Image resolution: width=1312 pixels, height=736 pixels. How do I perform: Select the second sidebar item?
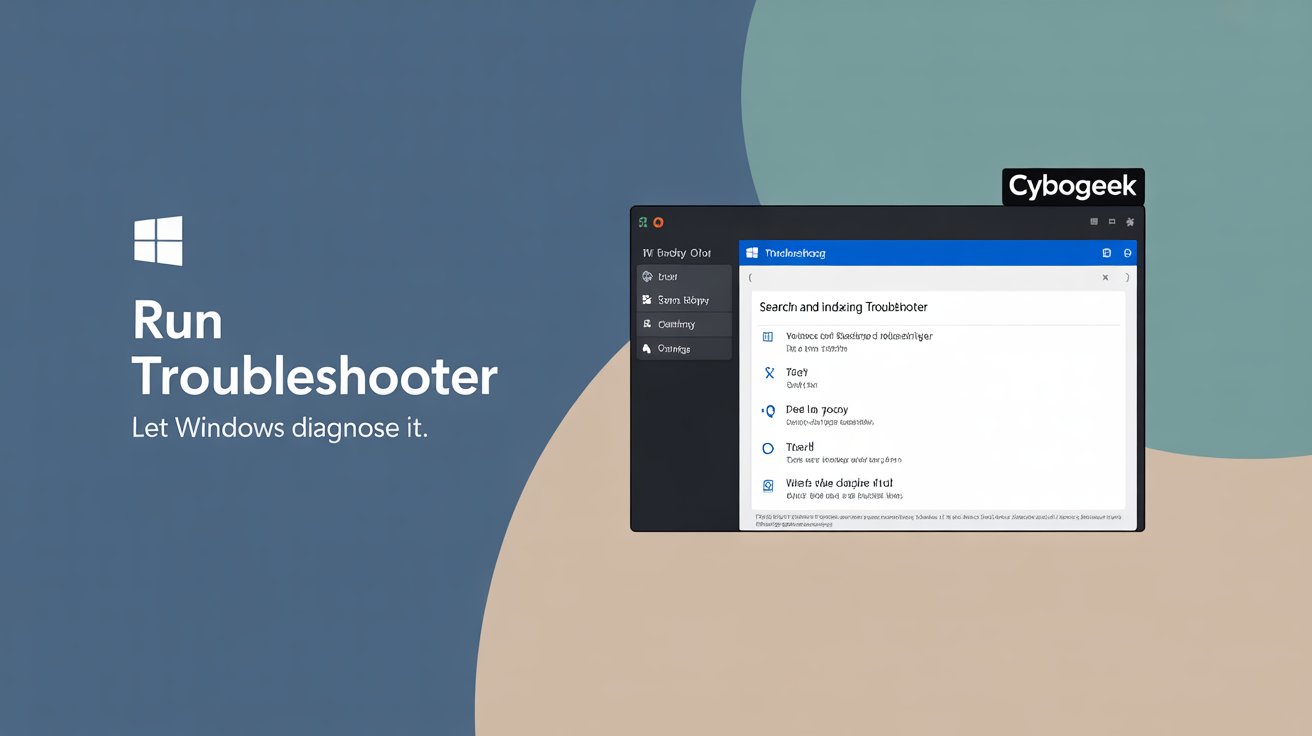(685, 300)
